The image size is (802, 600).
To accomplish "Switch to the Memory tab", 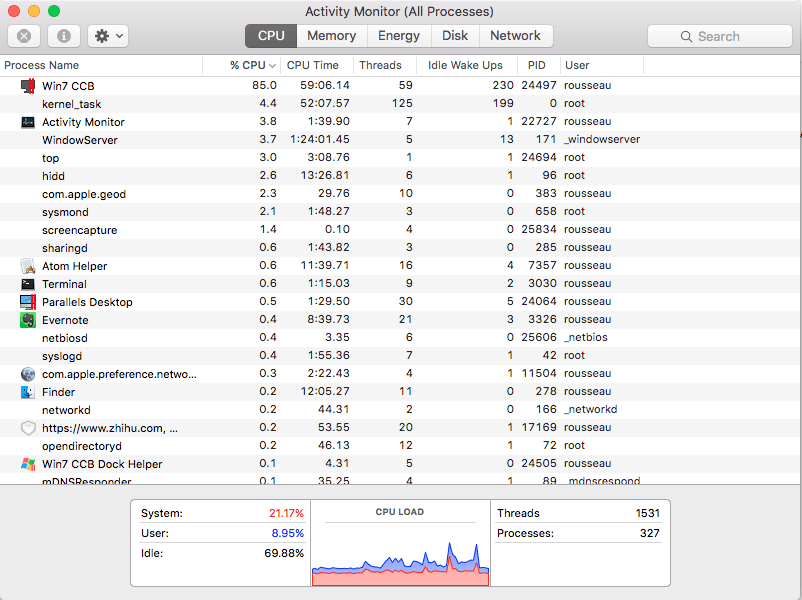I will click(331, 36).
